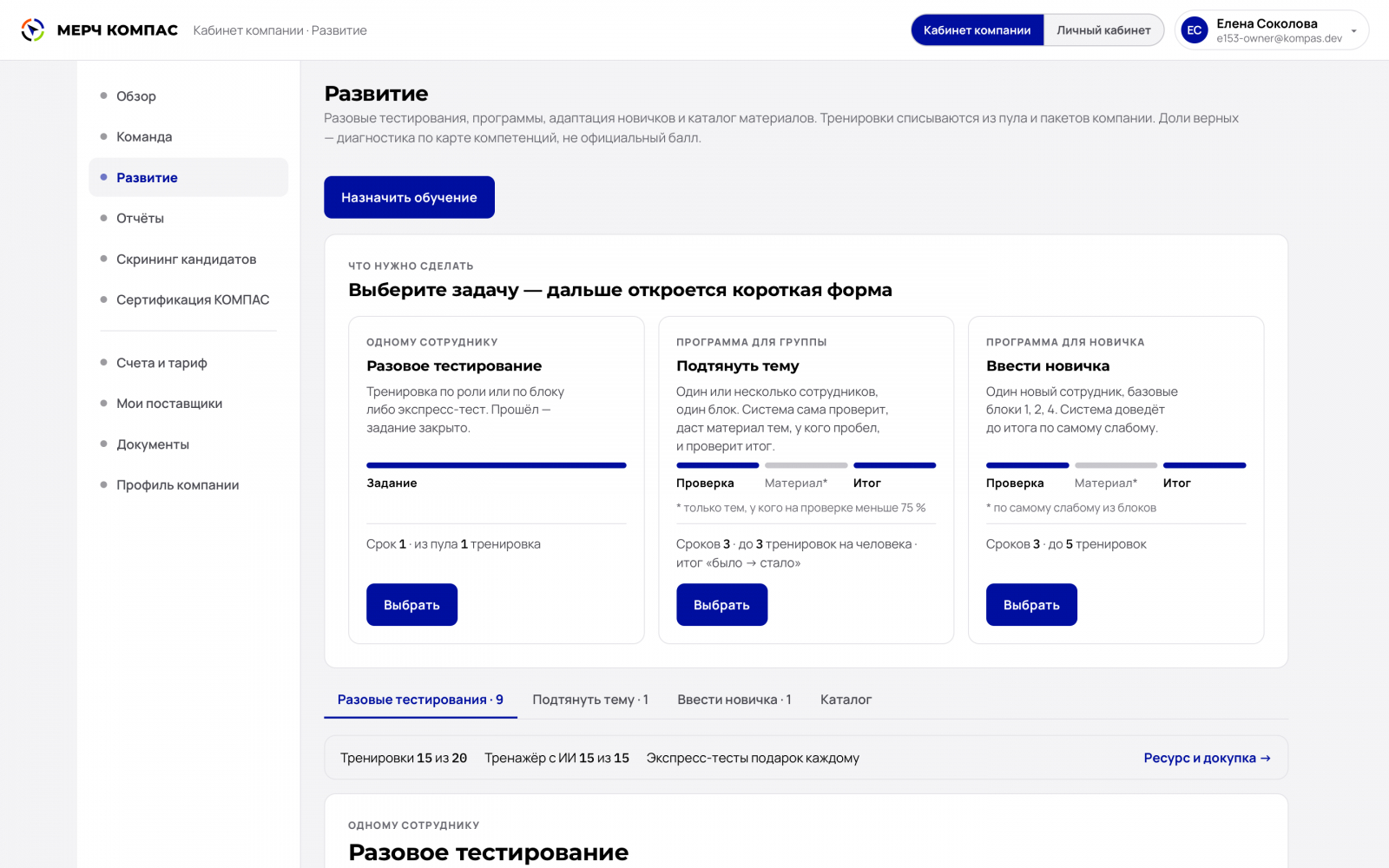Choose Выбрать in Разовое тестирование card
1389x868 pixels.
pos(411,605)
